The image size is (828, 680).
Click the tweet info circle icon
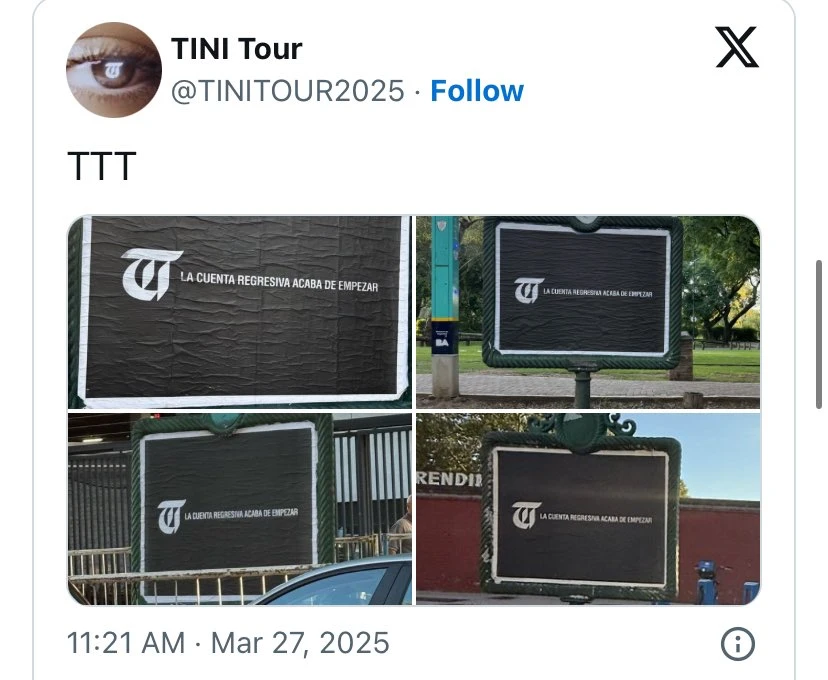point(738,644)
